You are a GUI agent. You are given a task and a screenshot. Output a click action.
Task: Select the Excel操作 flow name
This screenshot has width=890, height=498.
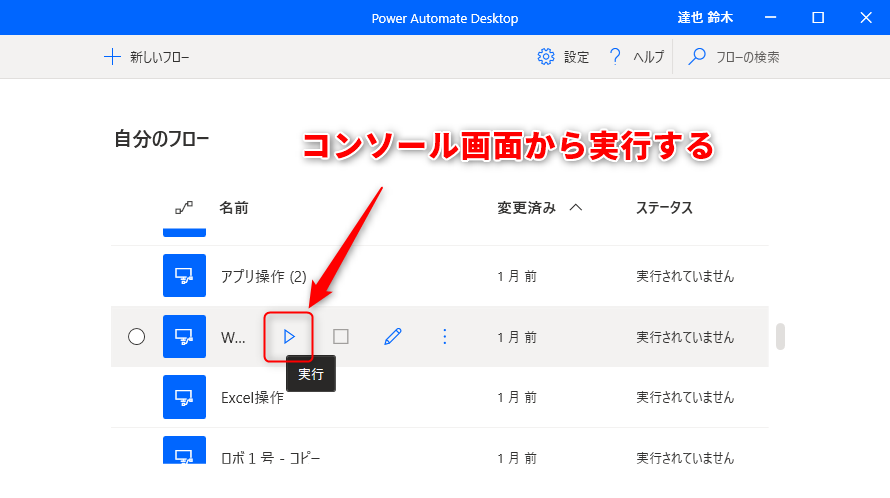[x=252, y=397]
